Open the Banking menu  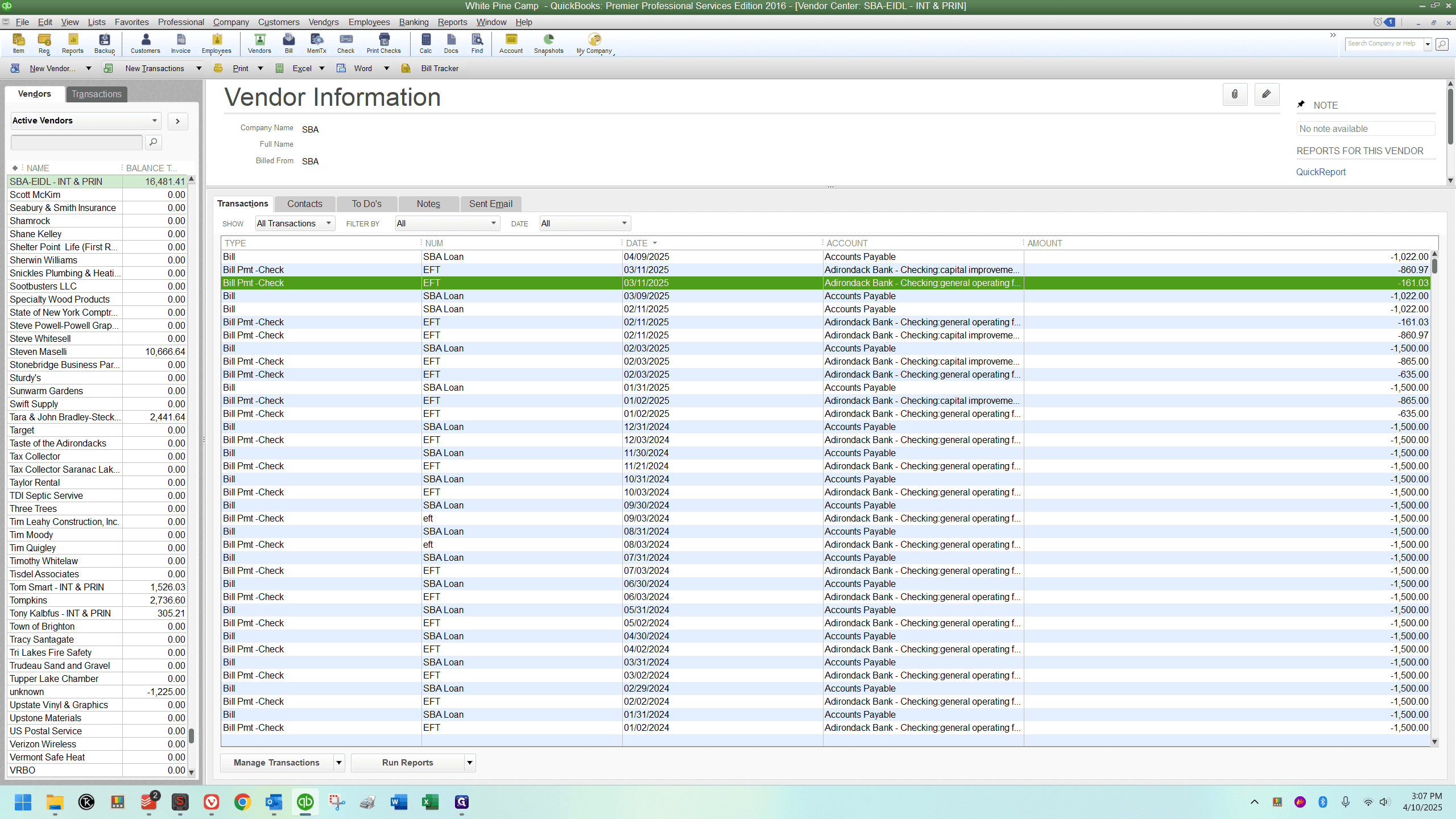(413, 22)
